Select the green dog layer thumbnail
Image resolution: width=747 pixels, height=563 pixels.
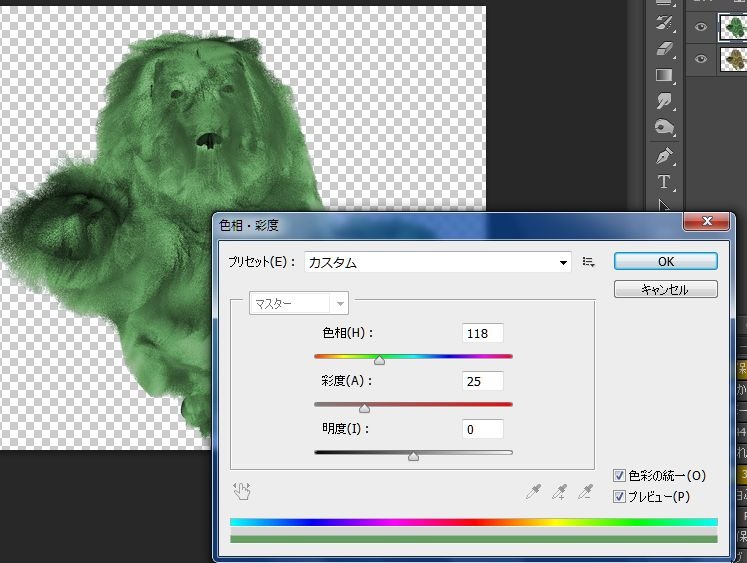733,27
